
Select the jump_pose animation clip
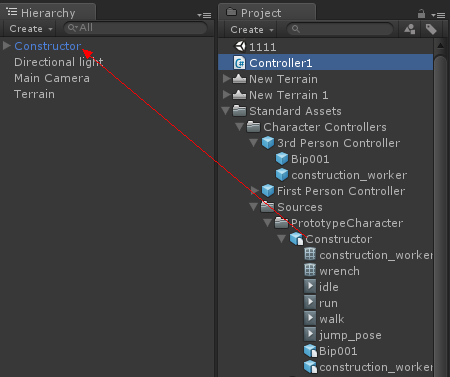350,335
